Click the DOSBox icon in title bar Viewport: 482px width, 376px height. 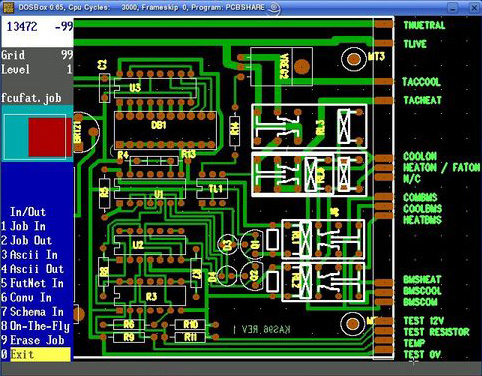8,7
